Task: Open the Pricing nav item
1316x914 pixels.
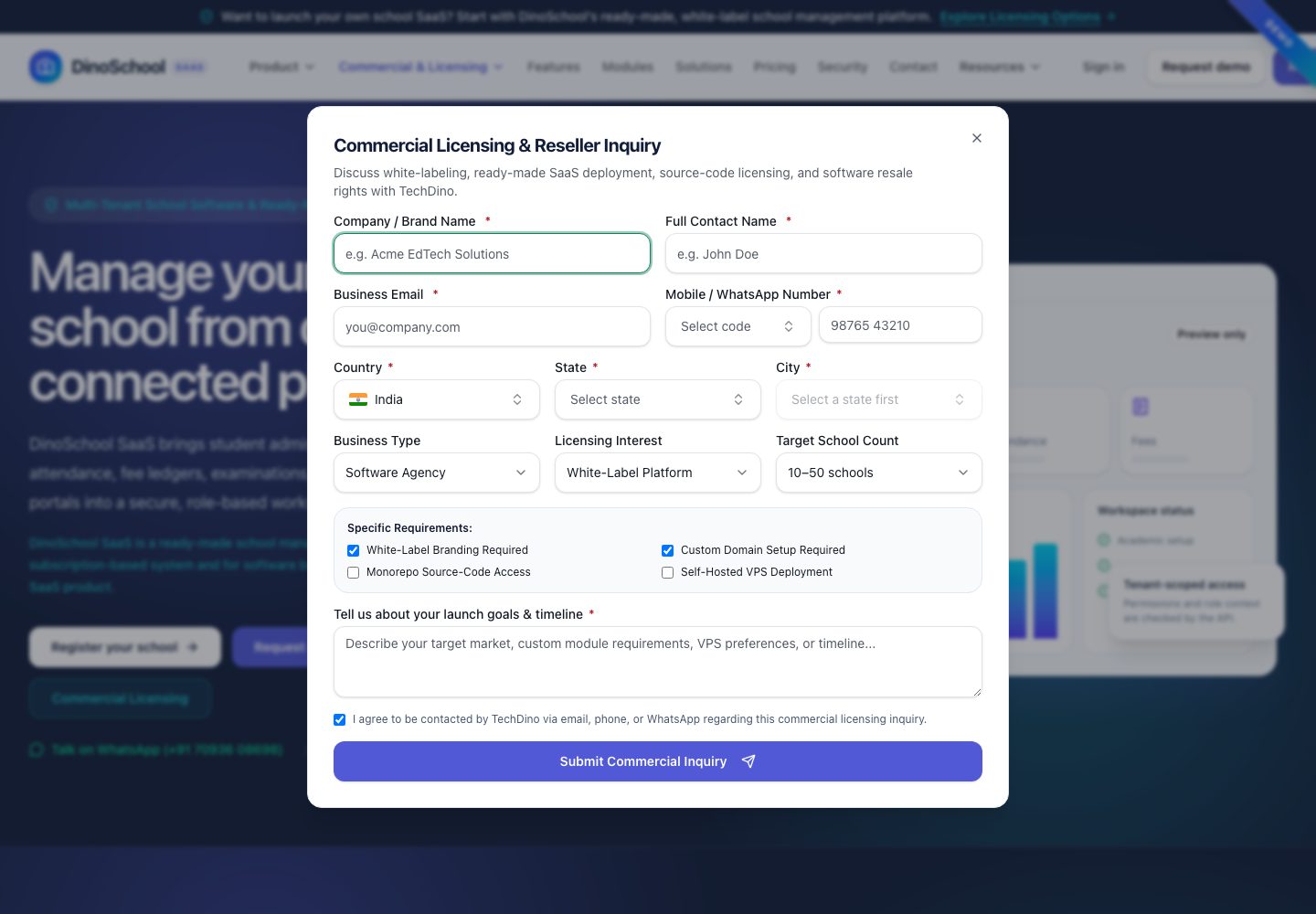Action: click(x=775, y=67)
